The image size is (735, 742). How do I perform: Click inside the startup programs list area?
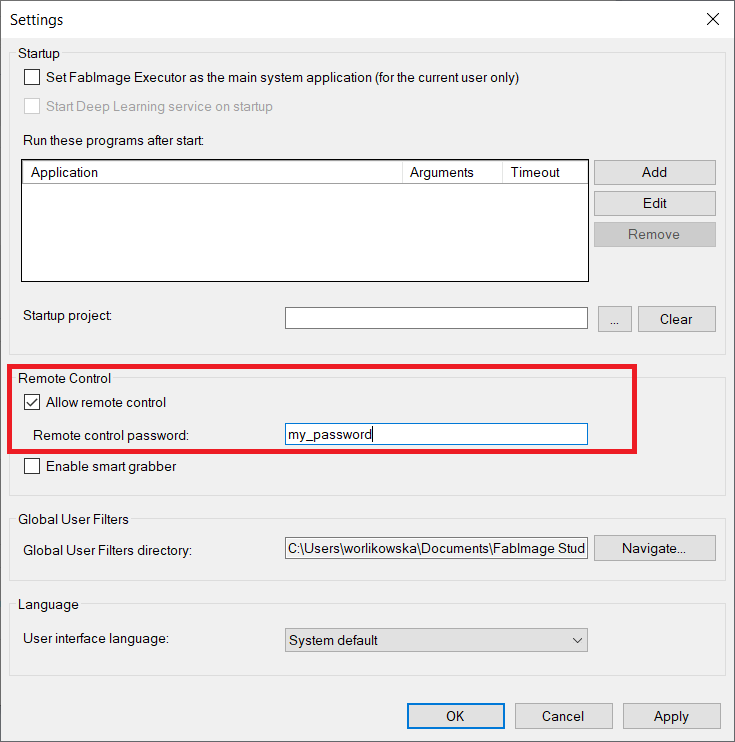304,231
